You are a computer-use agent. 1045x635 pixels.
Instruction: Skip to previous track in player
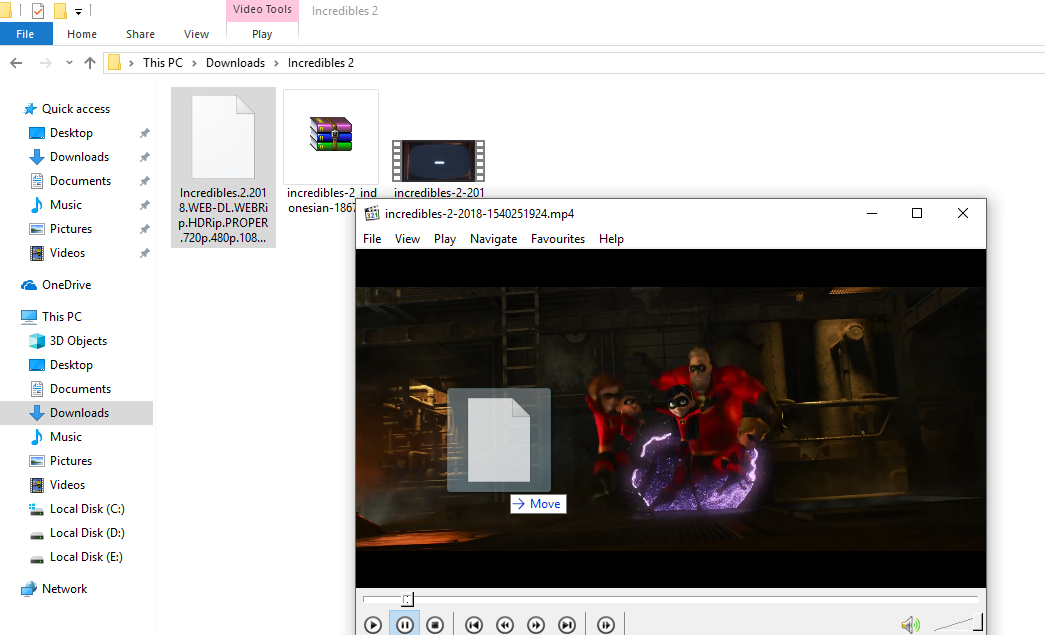pos(474,624)
